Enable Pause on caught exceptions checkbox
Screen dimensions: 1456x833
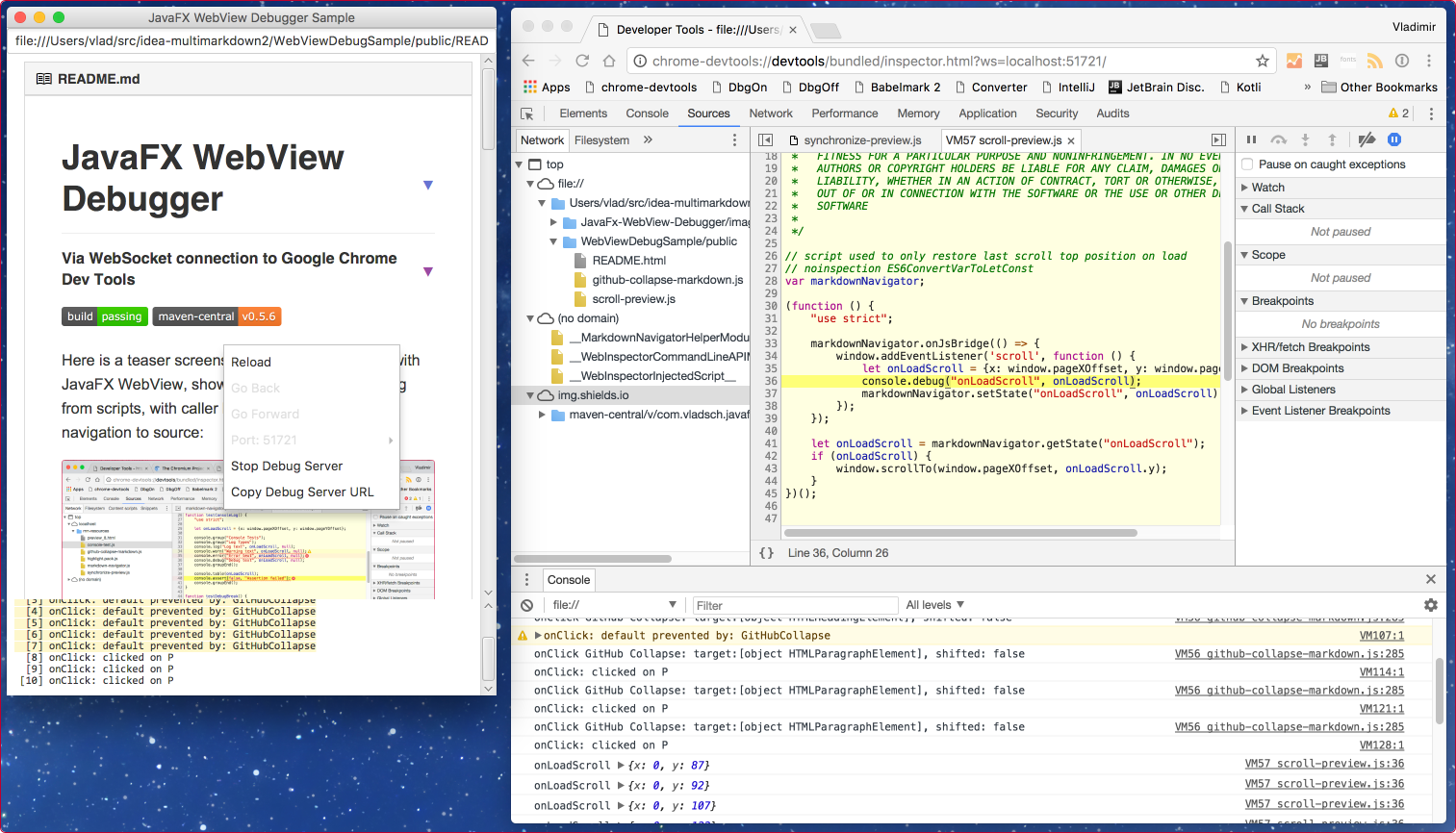point(1247,164)
